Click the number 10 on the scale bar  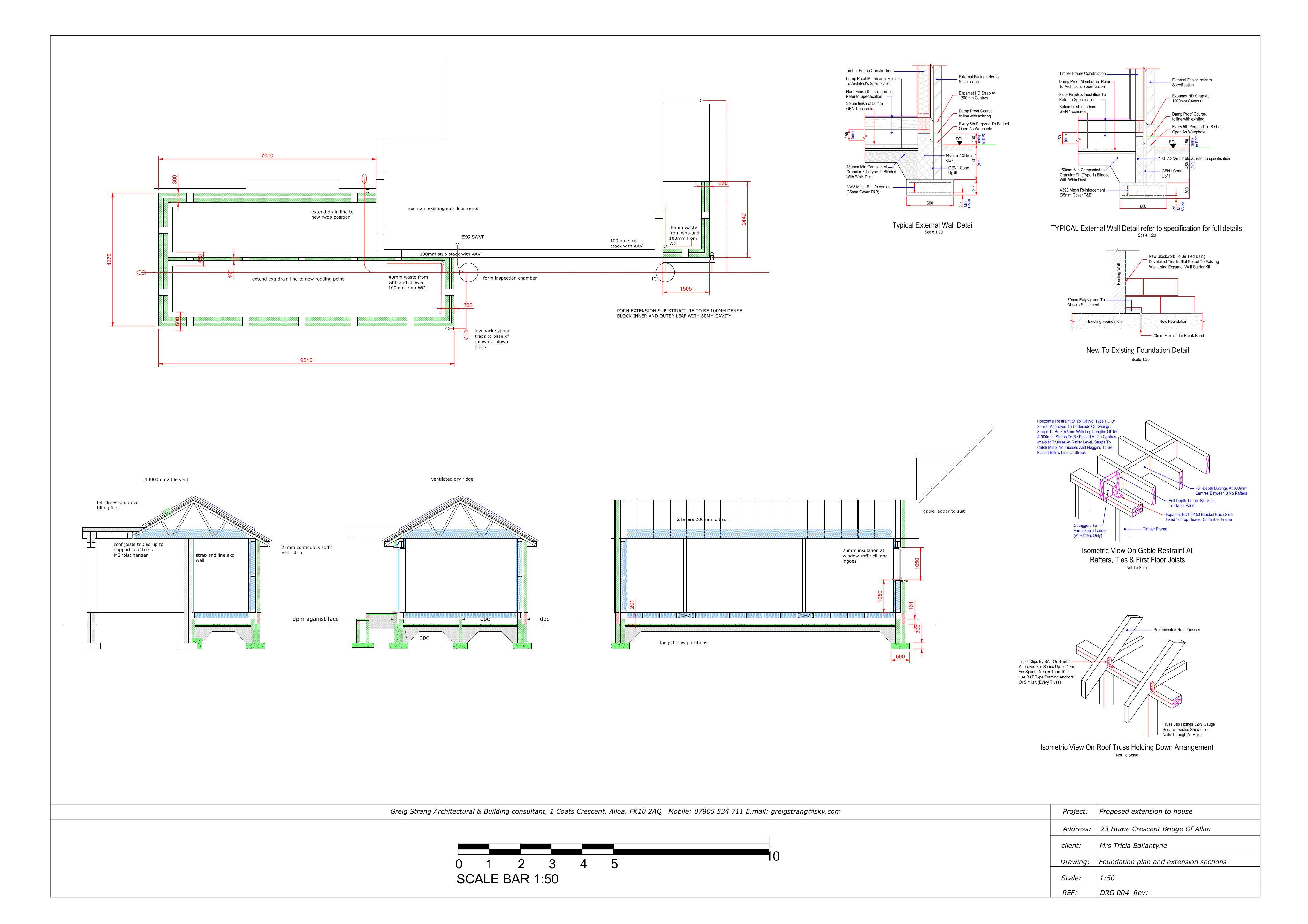click(774, 856)
